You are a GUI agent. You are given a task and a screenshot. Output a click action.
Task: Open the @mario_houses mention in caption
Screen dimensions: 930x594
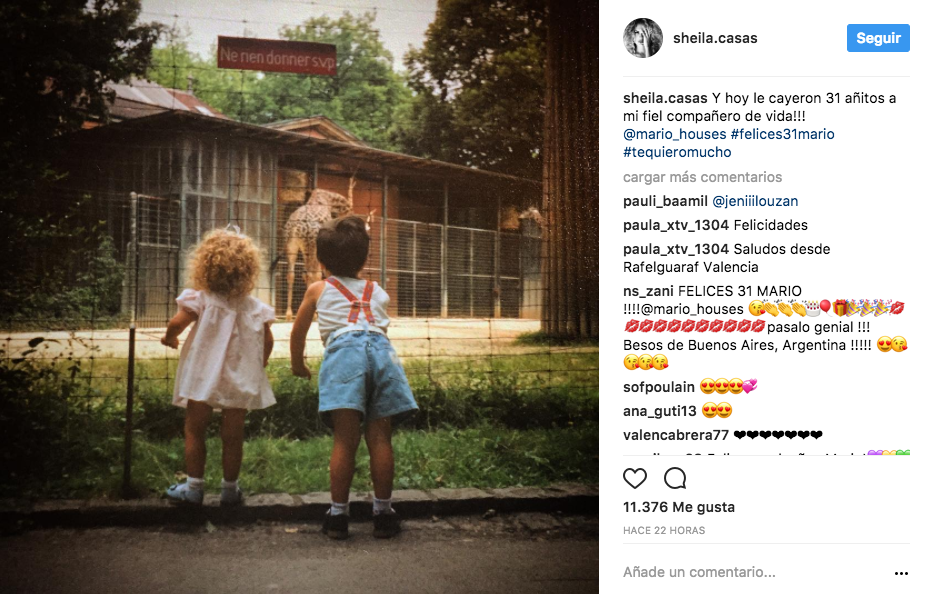tap(674, 134)
